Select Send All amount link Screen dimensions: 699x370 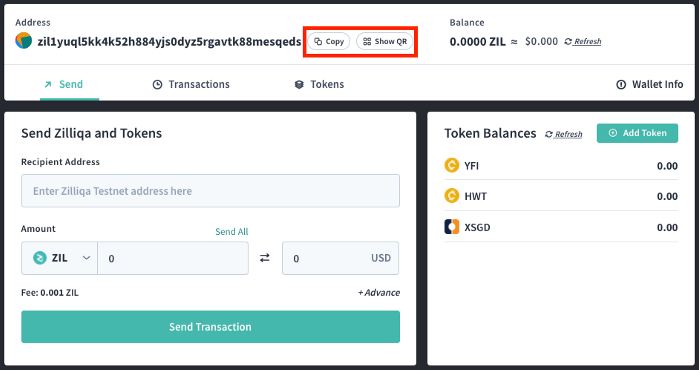point(231,232)
